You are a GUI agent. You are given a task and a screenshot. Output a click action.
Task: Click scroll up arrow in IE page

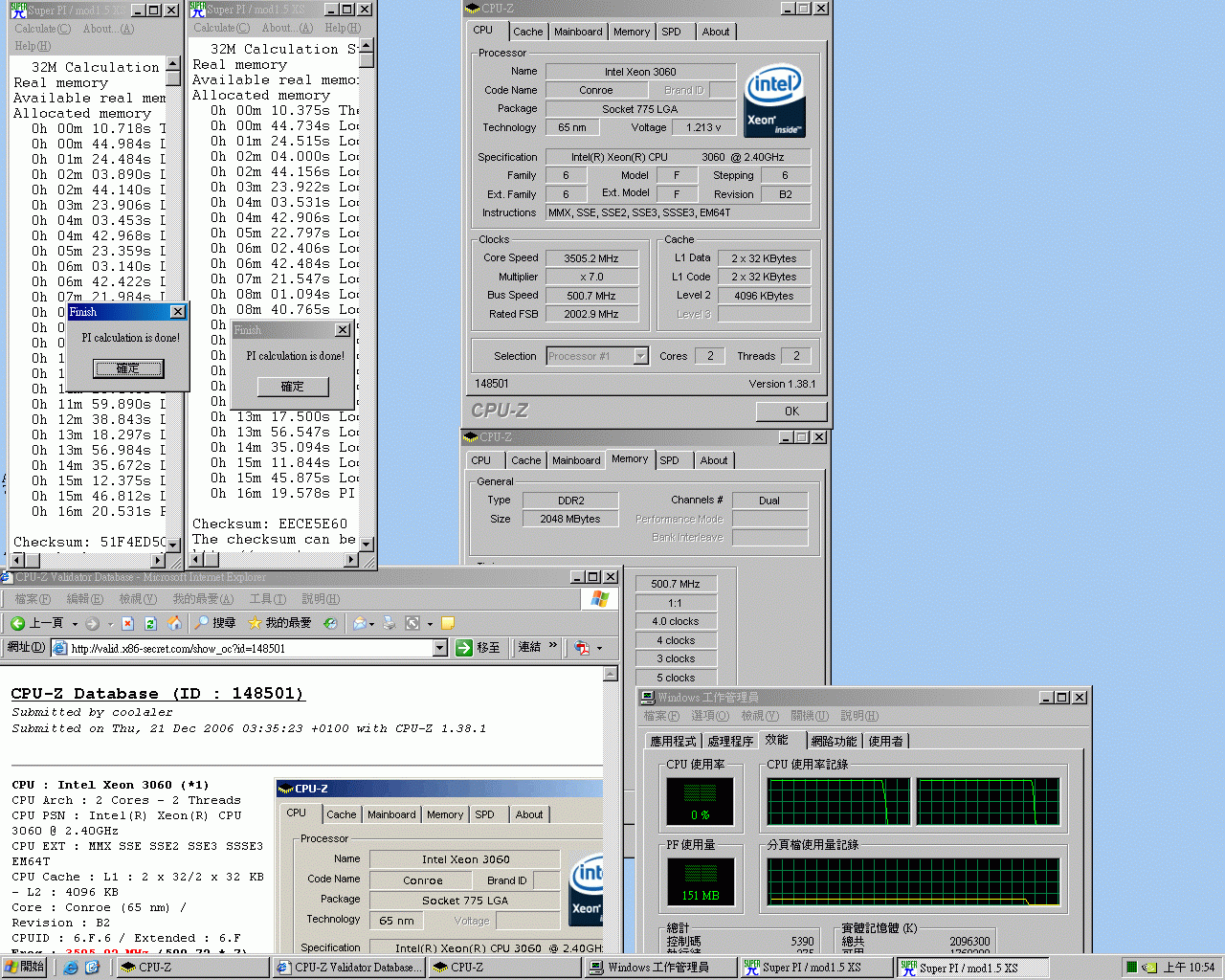[611, 675]
